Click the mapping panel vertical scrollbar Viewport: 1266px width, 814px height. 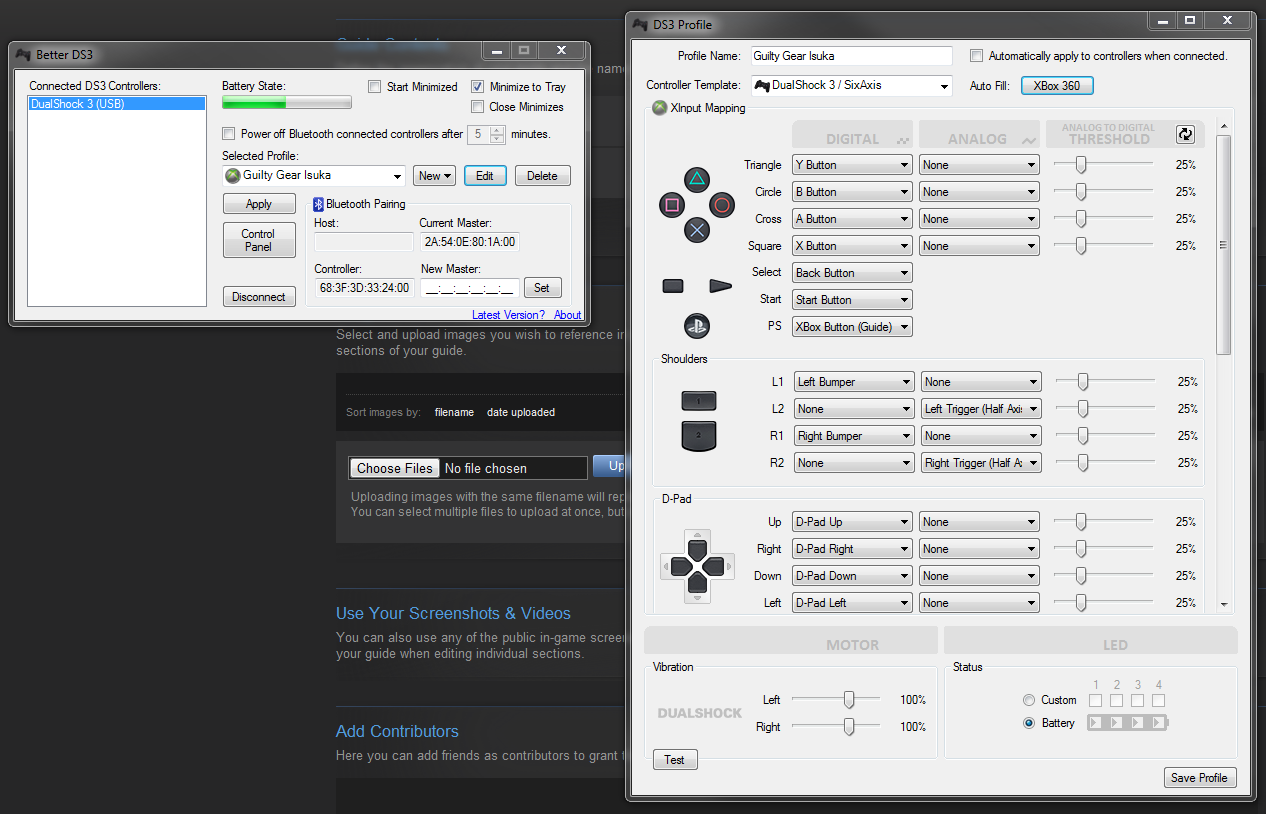[x=1224, y=247]
